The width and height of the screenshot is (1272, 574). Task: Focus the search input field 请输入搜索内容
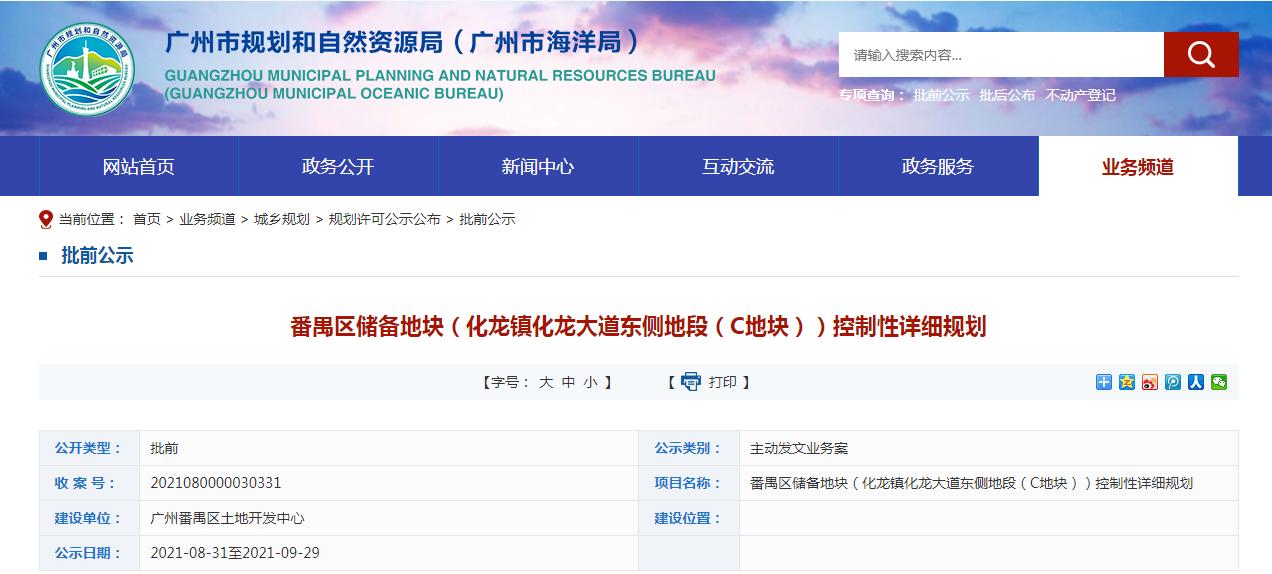pyautogui.click(x=1001, y=54)
